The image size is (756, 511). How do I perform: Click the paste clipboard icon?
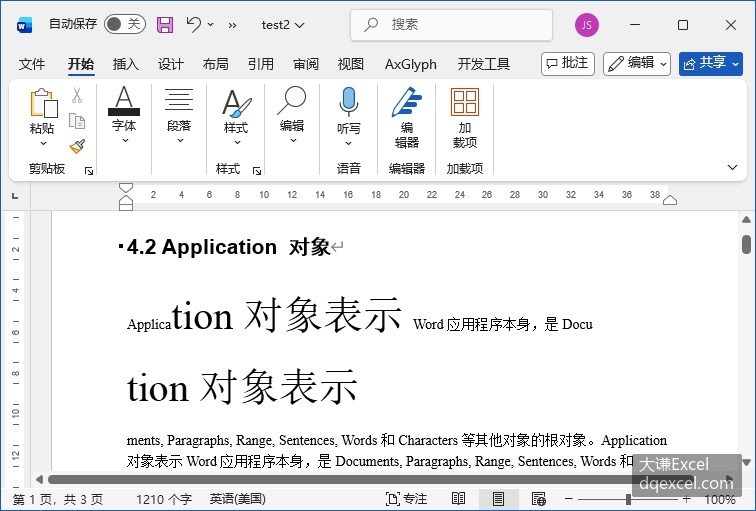tap(43, 103)
